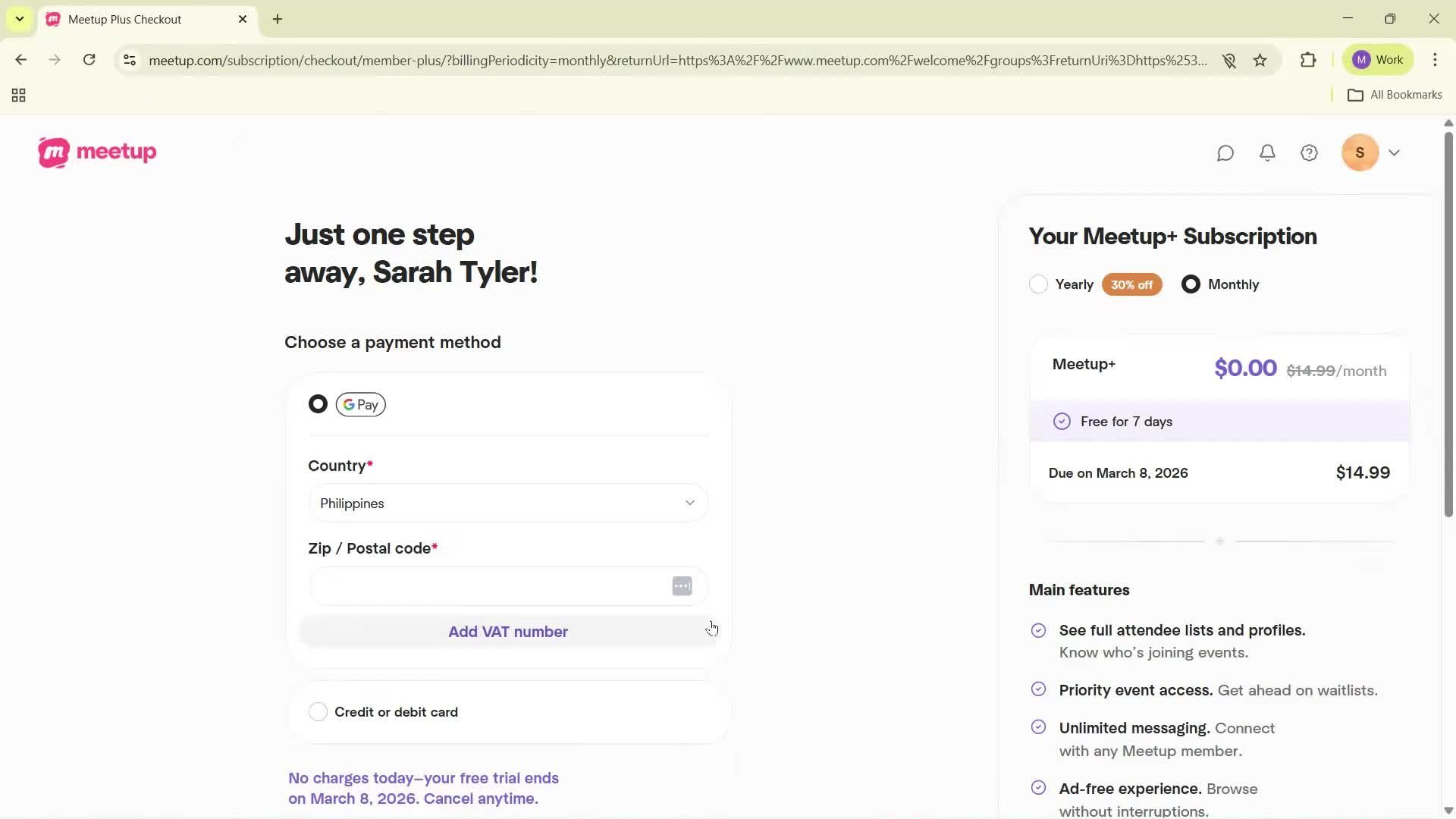Click inside the Zip / Postal code field
Image resolution: width=1456 pixels, height=819 pixels.
(485, 585)
